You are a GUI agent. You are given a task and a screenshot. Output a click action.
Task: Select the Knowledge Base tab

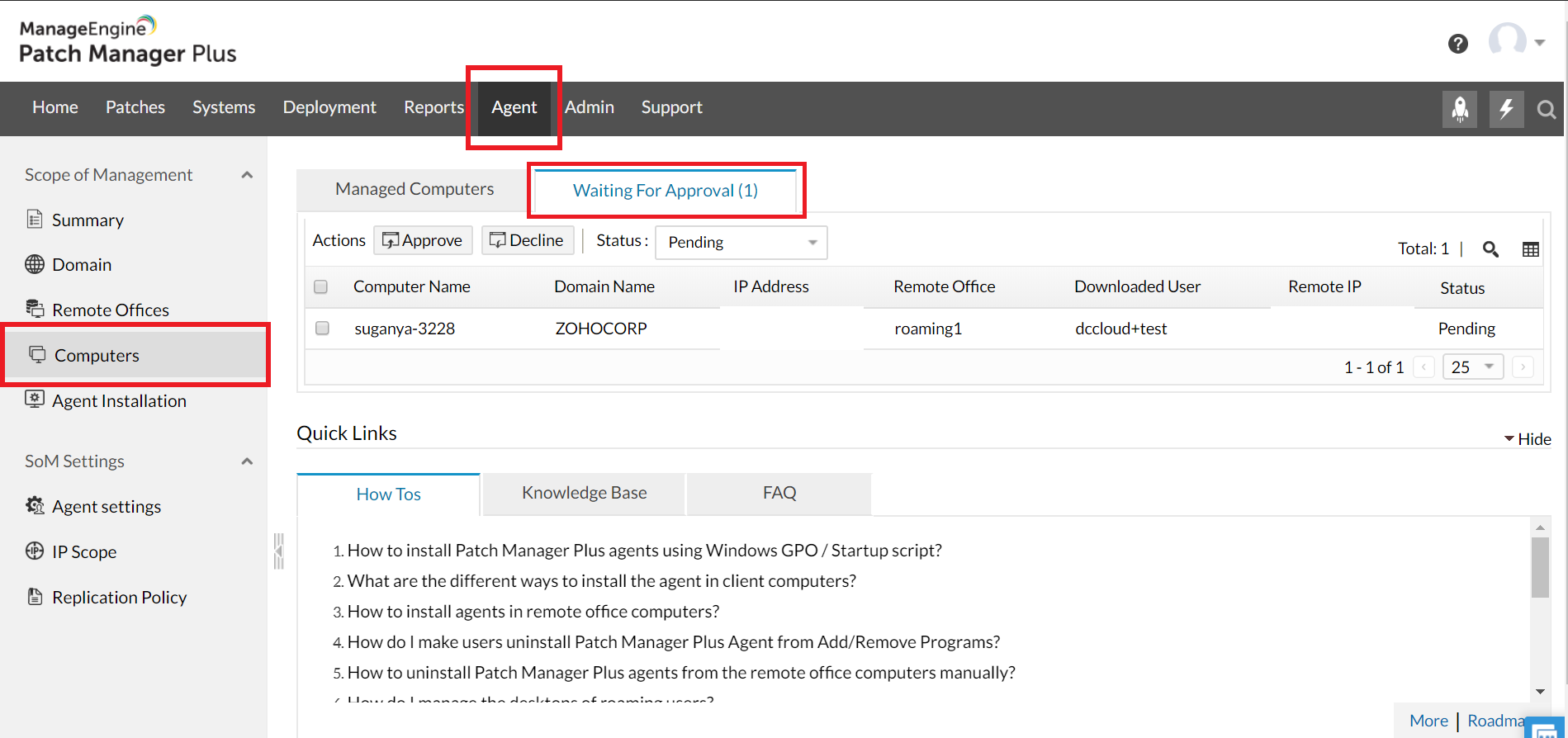click(x=585, y=493)
